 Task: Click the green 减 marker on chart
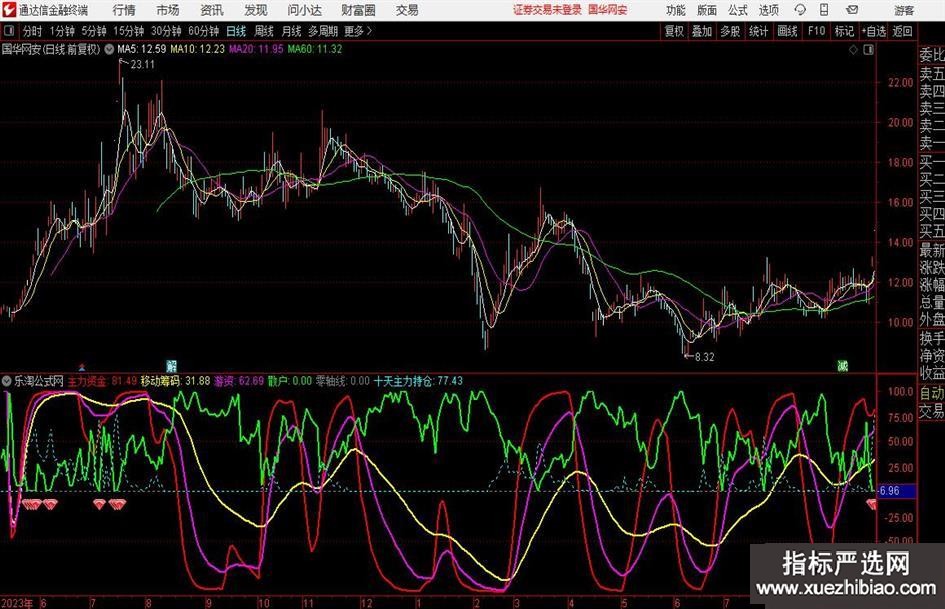[843, 365]
